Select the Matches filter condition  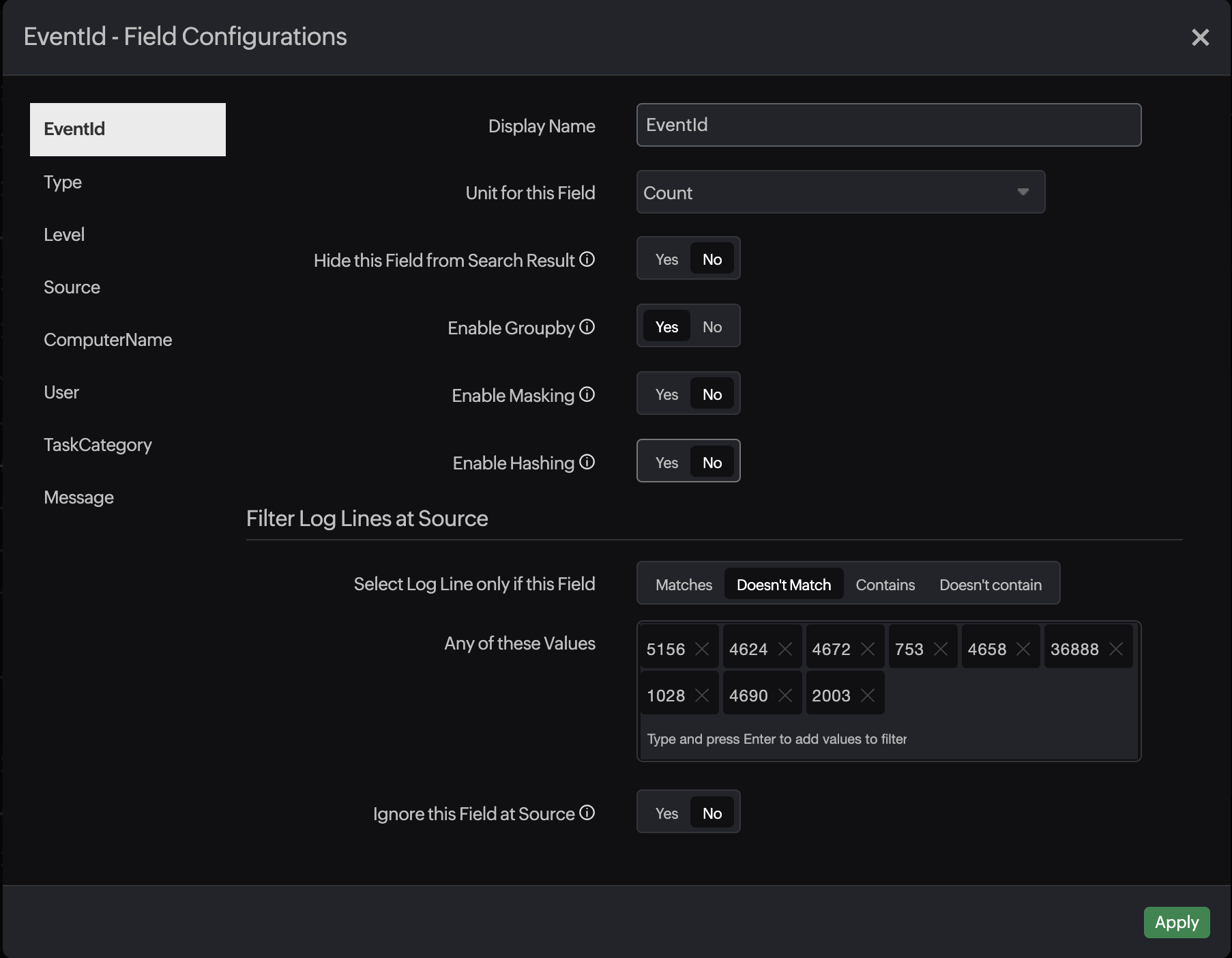coord(684,585)
